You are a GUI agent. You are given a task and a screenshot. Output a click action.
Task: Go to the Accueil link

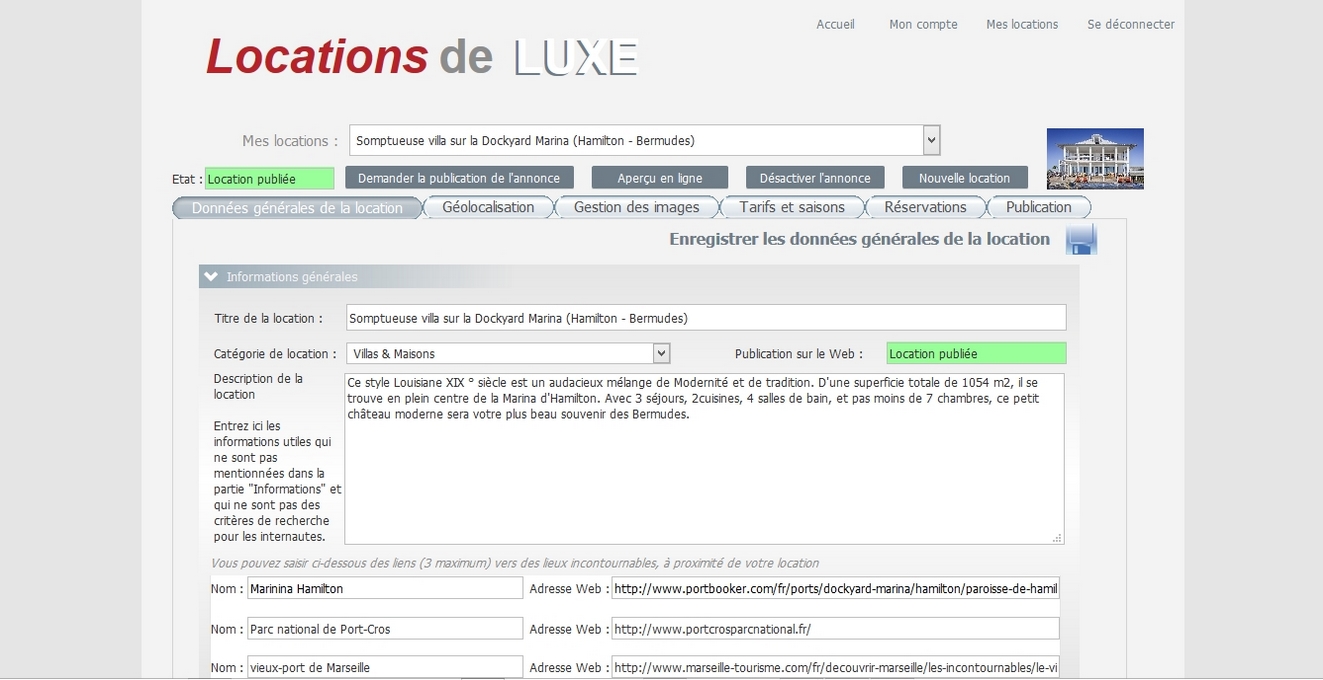pyautogui.click(x=835, y=24)
